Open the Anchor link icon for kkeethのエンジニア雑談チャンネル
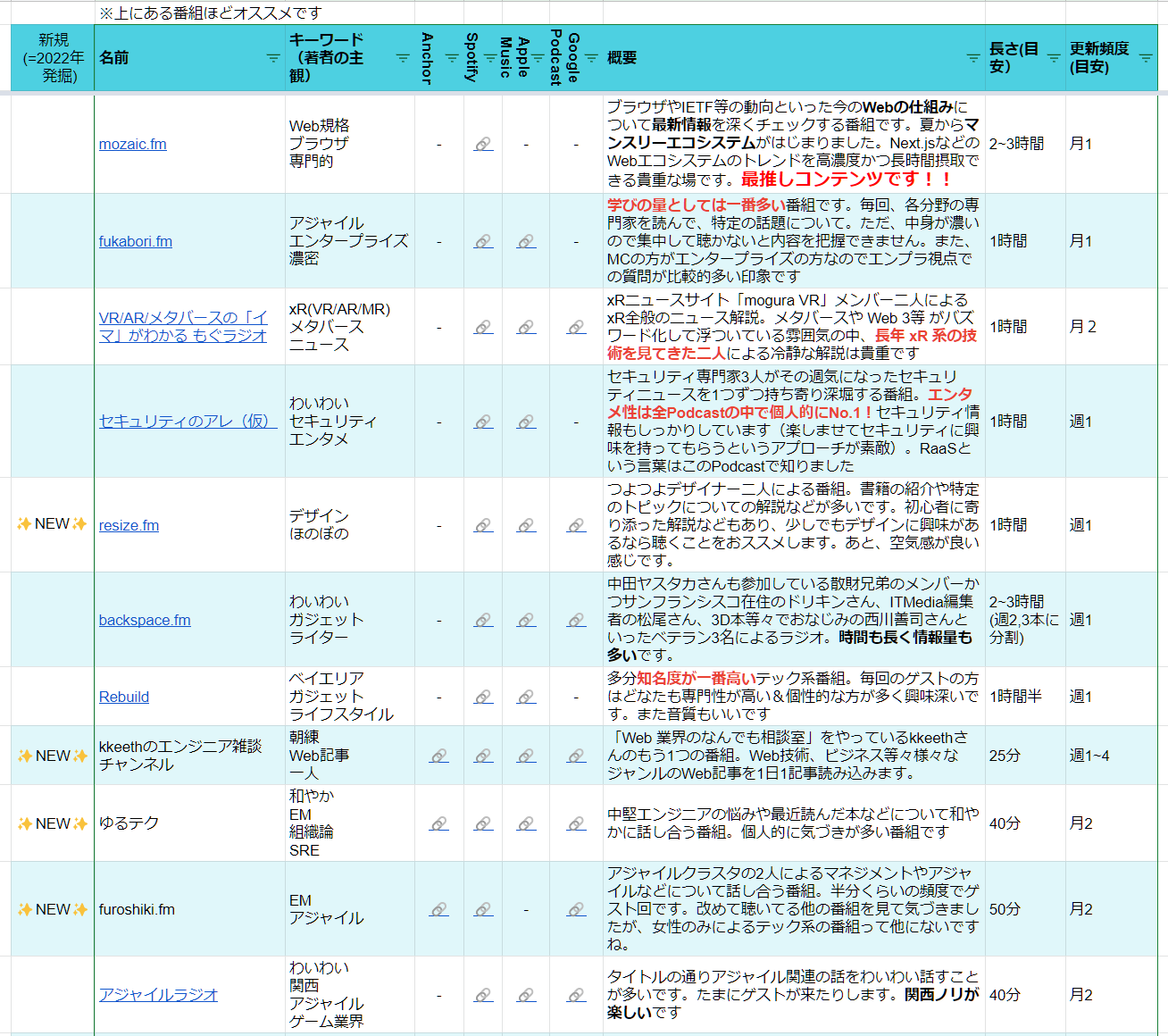Image resolution: width=1168 pixels, height=1036 pixels. tap(438, 755)
